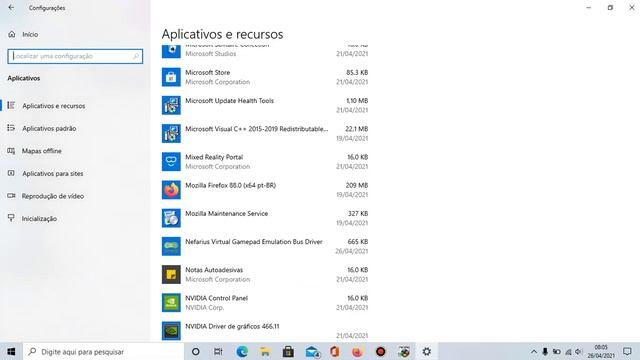This screenshot has height=360, width=640.
Task: Click the Mixed Reality Portal icon
Action: click(171, 162)
